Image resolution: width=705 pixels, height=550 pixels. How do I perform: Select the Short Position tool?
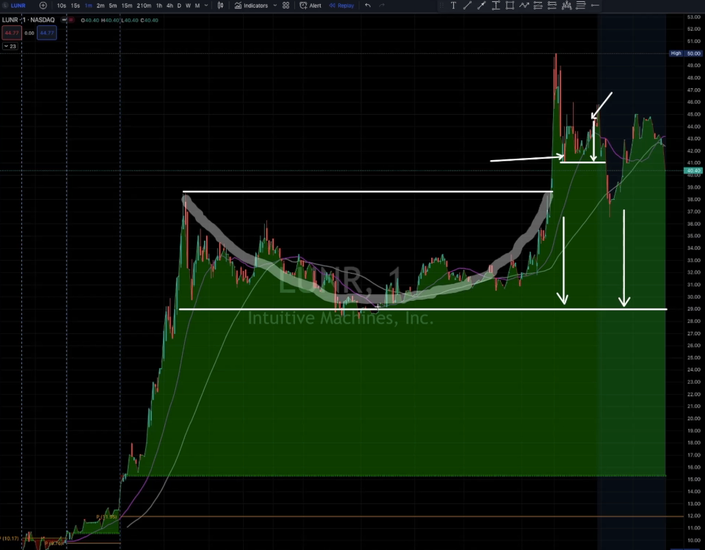552,5
